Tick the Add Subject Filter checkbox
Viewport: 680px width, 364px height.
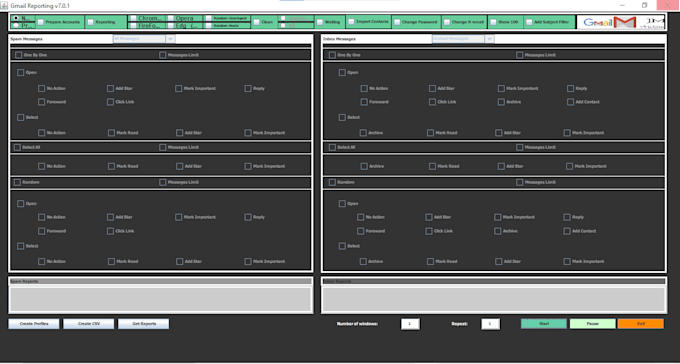529,22
